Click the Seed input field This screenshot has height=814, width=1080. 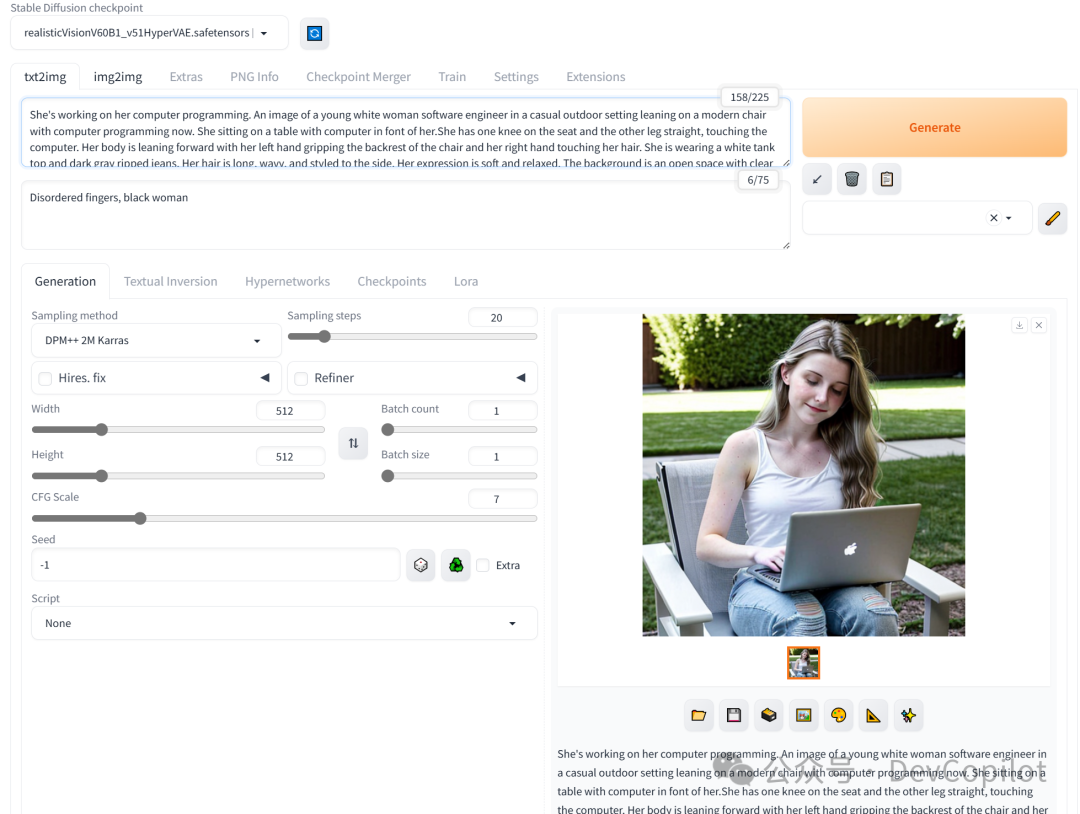(216, 565)
